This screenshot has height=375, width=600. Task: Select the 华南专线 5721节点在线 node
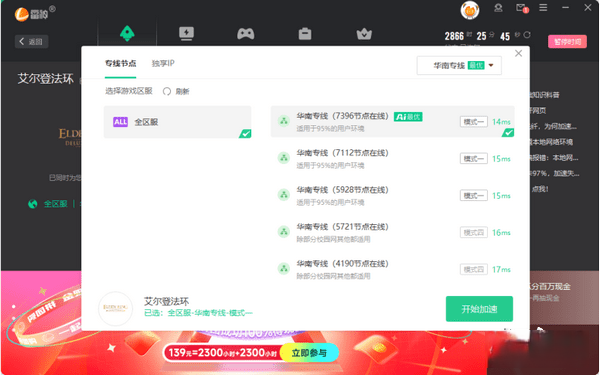click(x=392, y=232)
